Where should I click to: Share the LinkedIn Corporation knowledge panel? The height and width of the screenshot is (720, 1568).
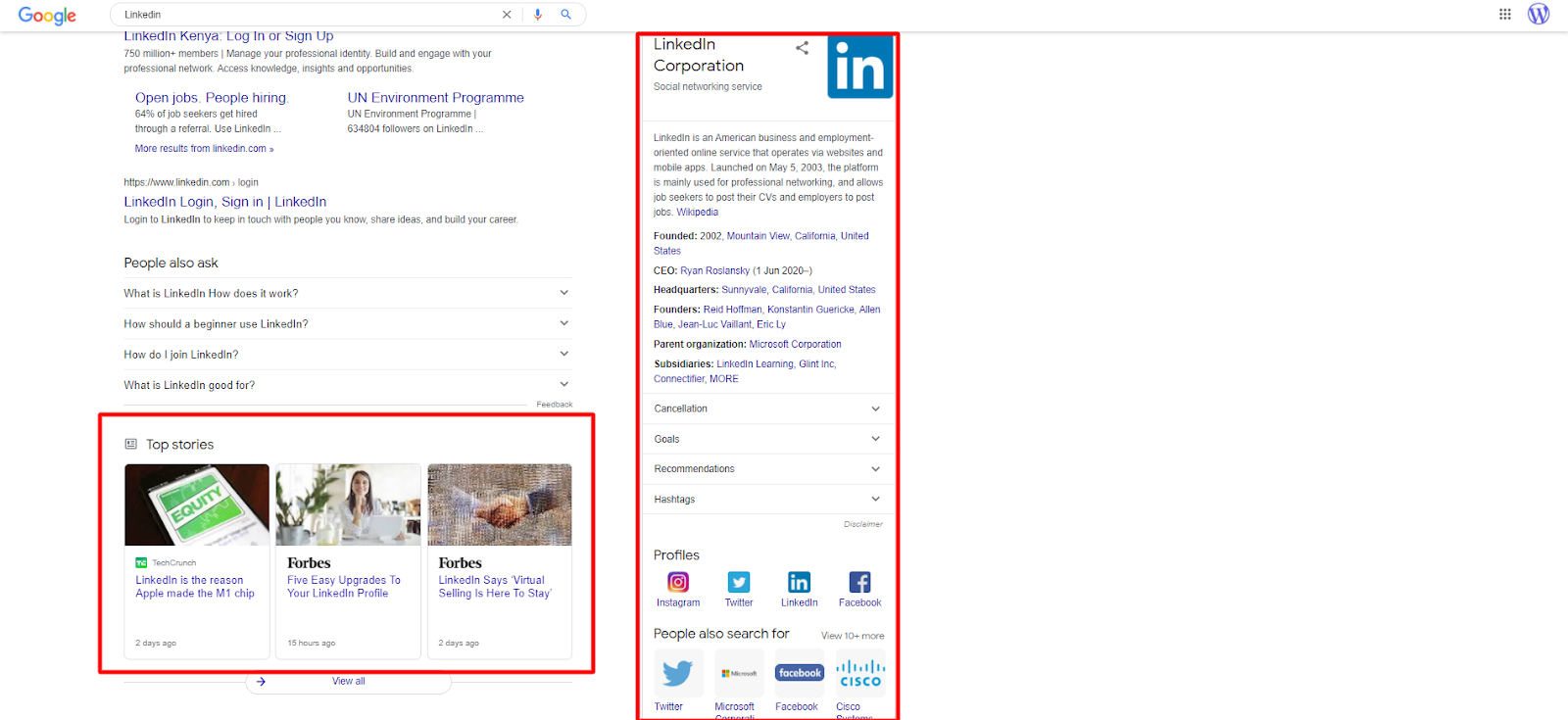click(802, 47)
